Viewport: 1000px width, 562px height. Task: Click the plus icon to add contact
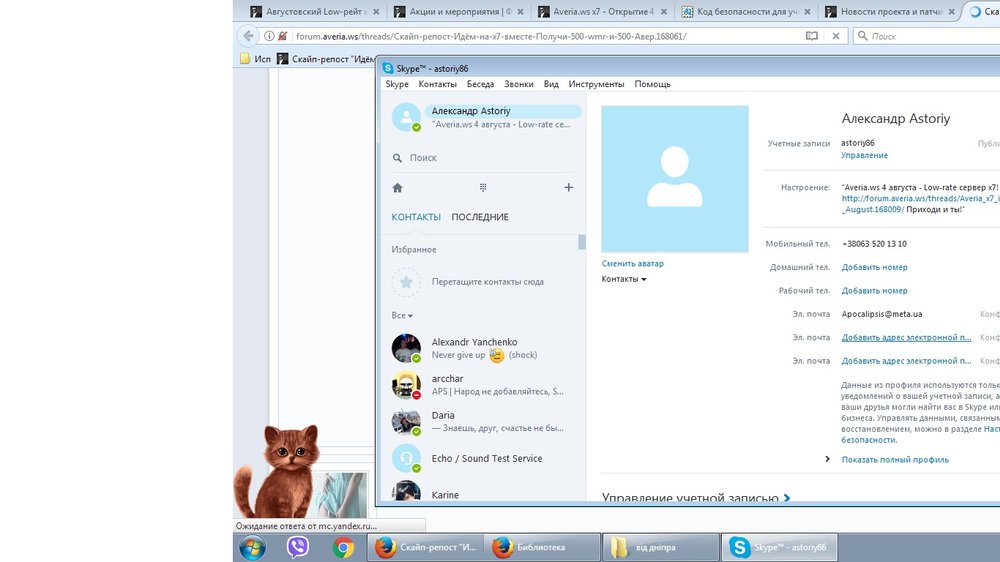click(x=568, y=188)
